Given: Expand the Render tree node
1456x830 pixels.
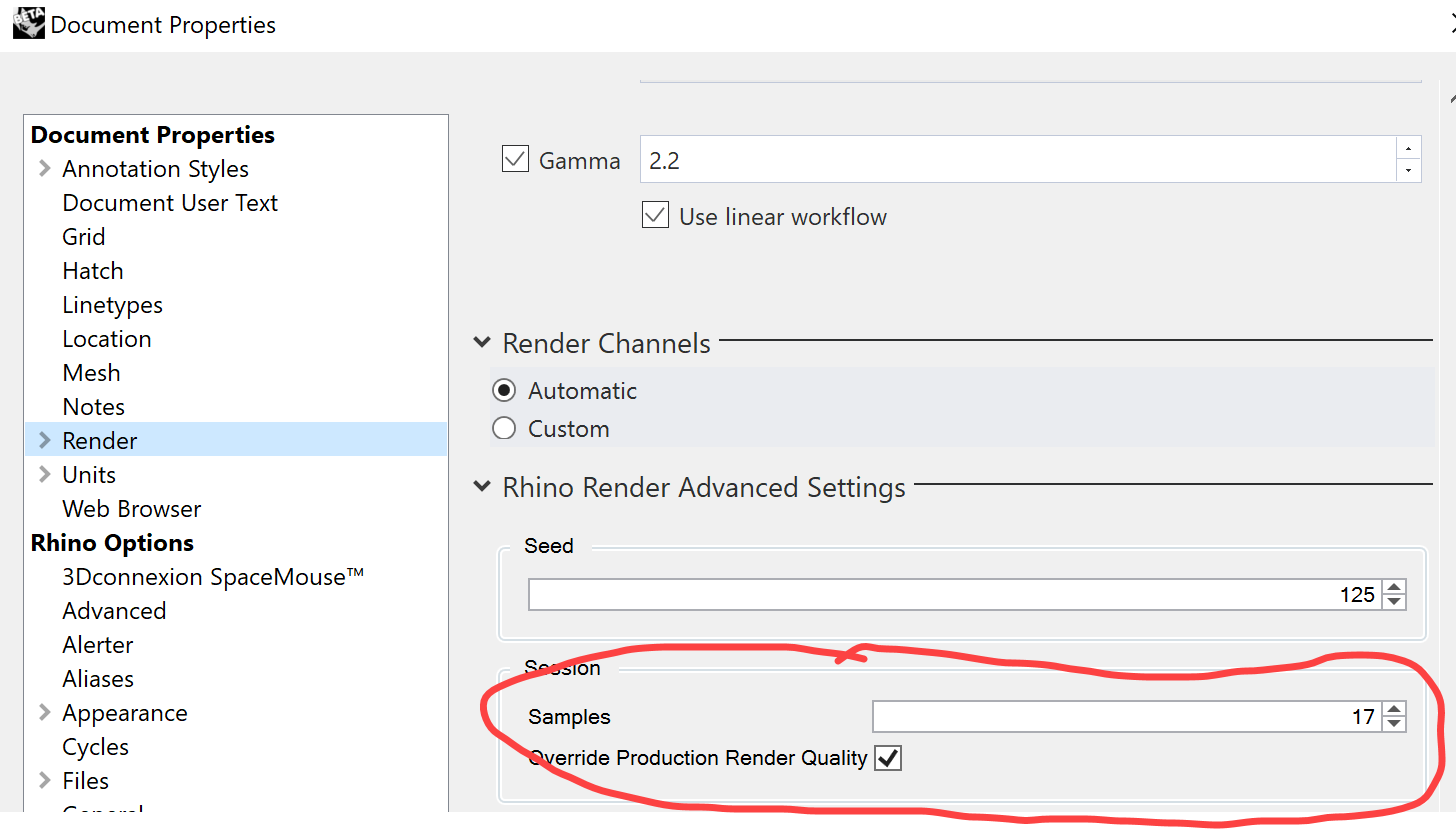Looking at the screenshot, I should coord(44,440).
